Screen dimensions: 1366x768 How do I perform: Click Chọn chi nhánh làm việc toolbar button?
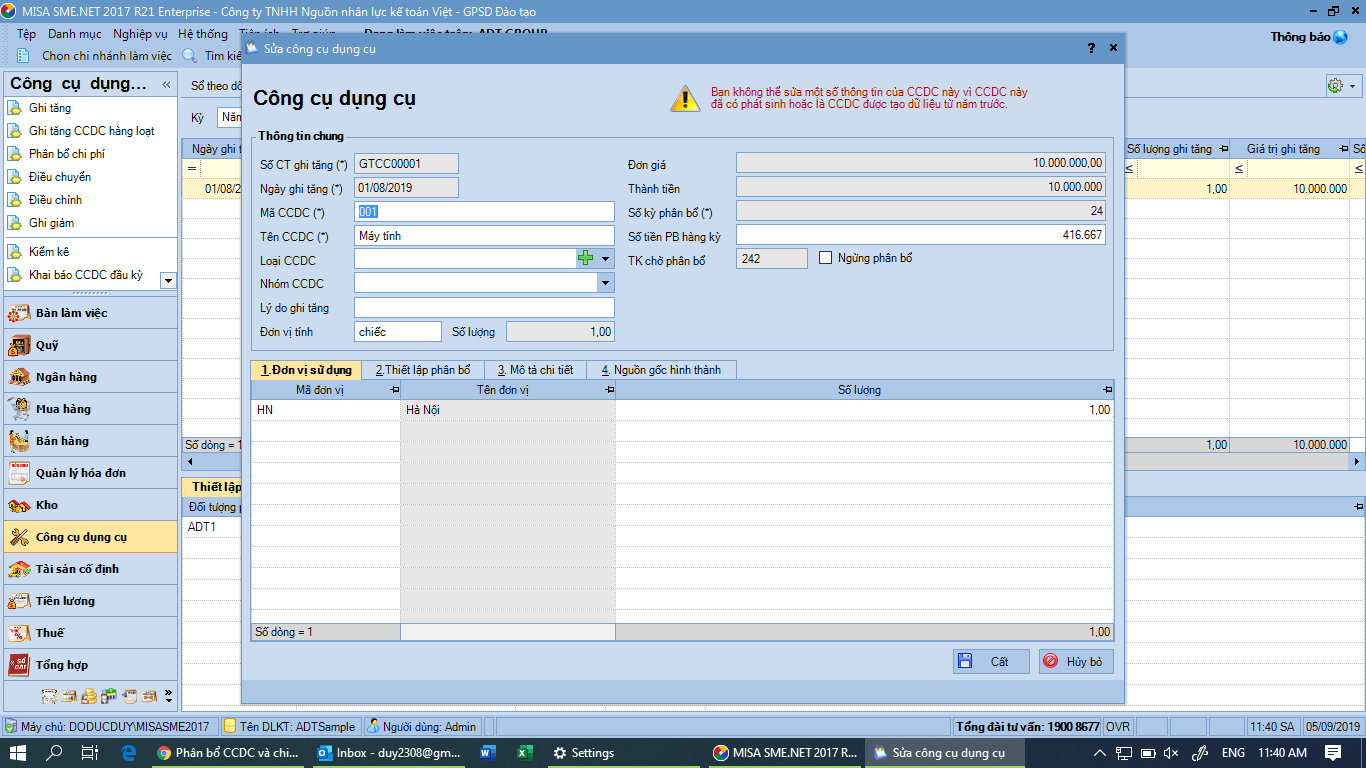pyautogui.click(x=96, y=56)
